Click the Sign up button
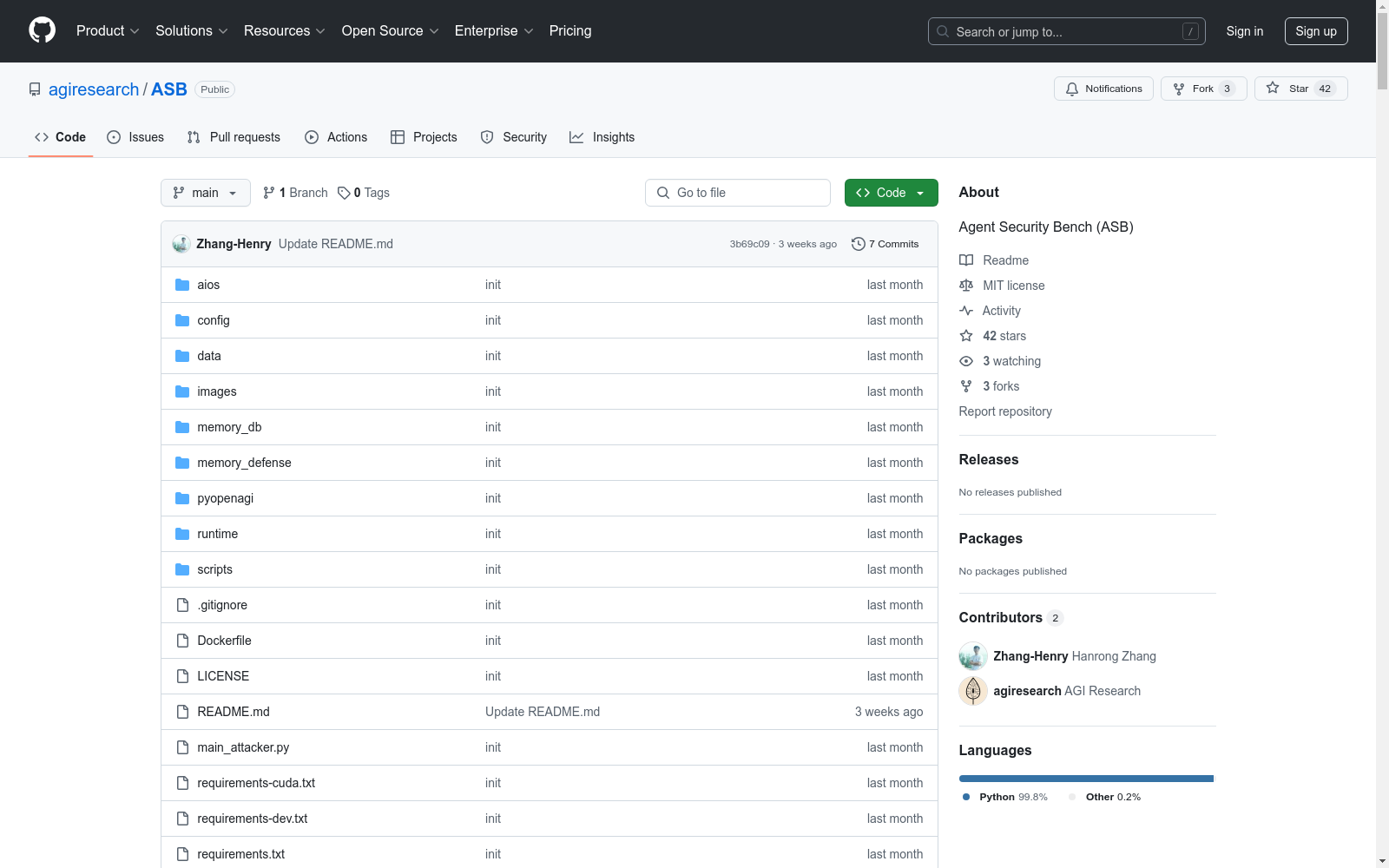This screenshot has height=868, width=1389. pyautogui.click(x=1316, y=31)
